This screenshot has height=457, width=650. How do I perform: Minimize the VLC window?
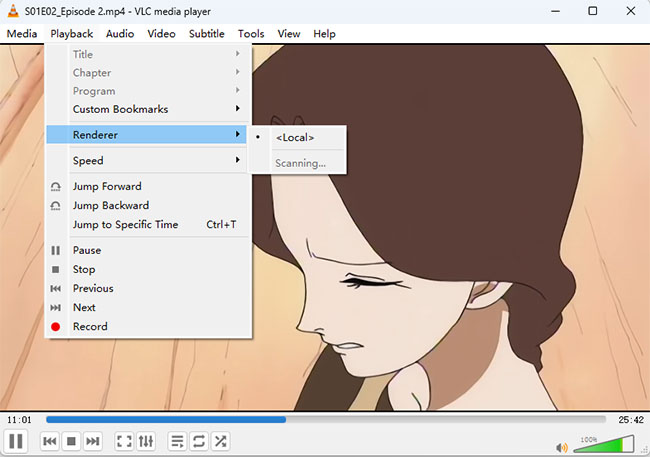(555, 11)
